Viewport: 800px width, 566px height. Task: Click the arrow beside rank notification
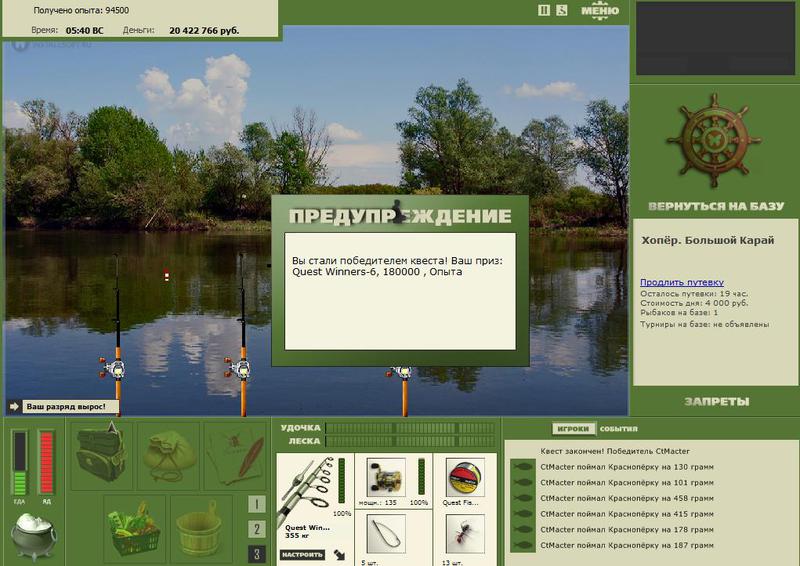pyautogui.click(x=14, y=407)
